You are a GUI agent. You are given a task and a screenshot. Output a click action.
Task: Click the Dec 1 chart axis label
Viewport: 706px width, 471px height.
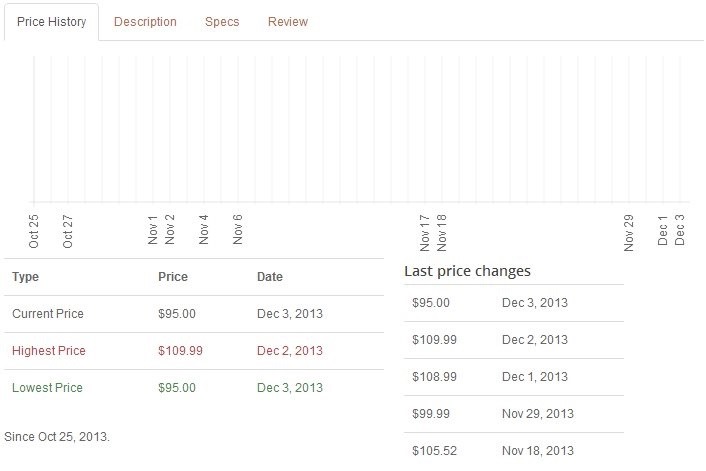663,229
